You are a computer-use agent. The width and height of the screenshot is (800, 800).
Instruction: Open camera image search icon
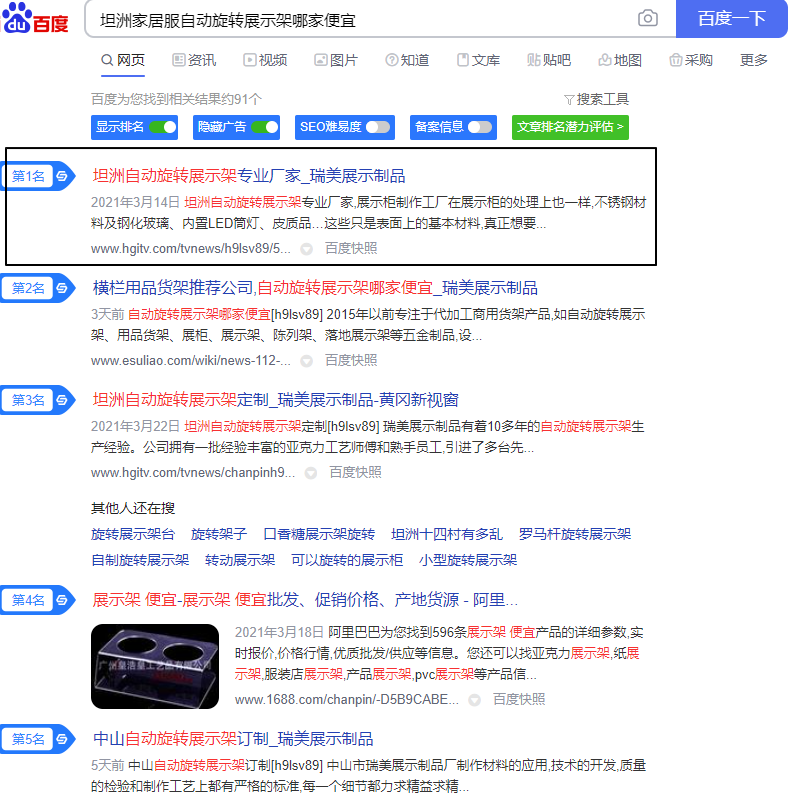647,18
